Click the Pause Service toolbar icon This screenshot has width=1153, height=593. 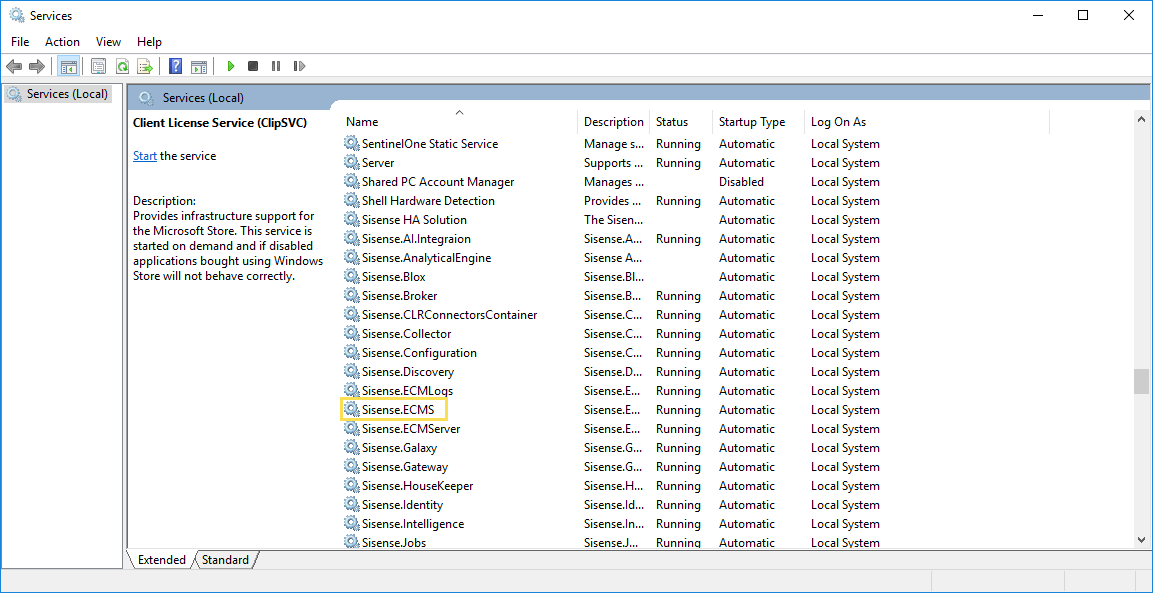276,66
